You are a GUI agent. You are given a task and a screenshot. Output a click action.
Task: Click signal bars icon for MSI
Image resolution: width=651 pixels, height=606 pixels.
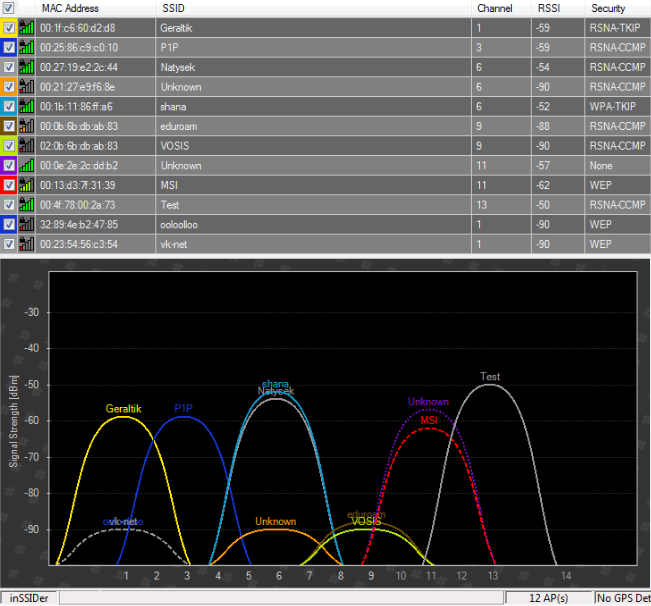[27, 185]
